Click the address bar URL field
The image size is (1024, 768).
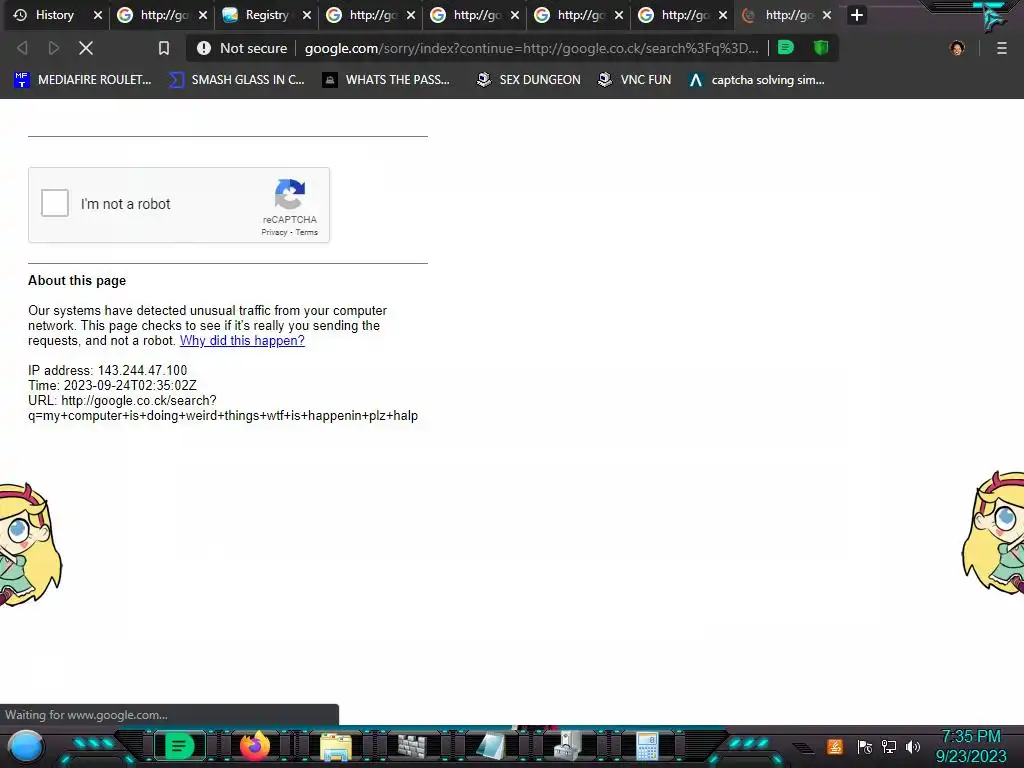click(532, 48)
